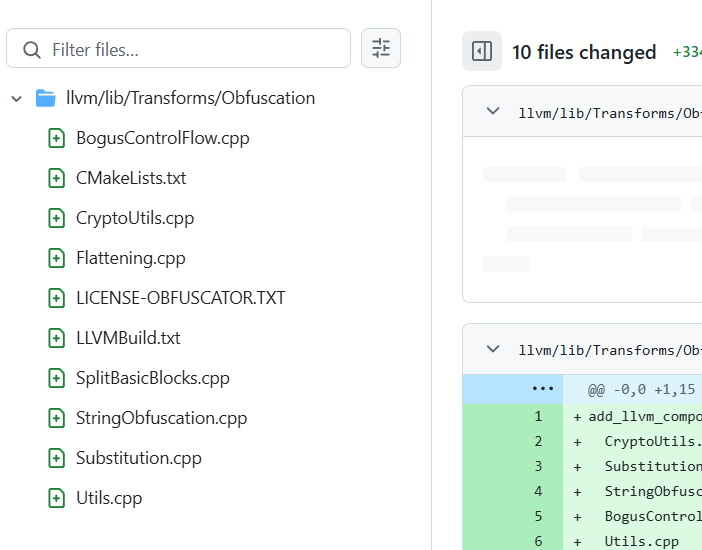This screenshot has width=702, height=550.
Task: Click the added line Utils.cpp in diff
Action: point(641,541)
